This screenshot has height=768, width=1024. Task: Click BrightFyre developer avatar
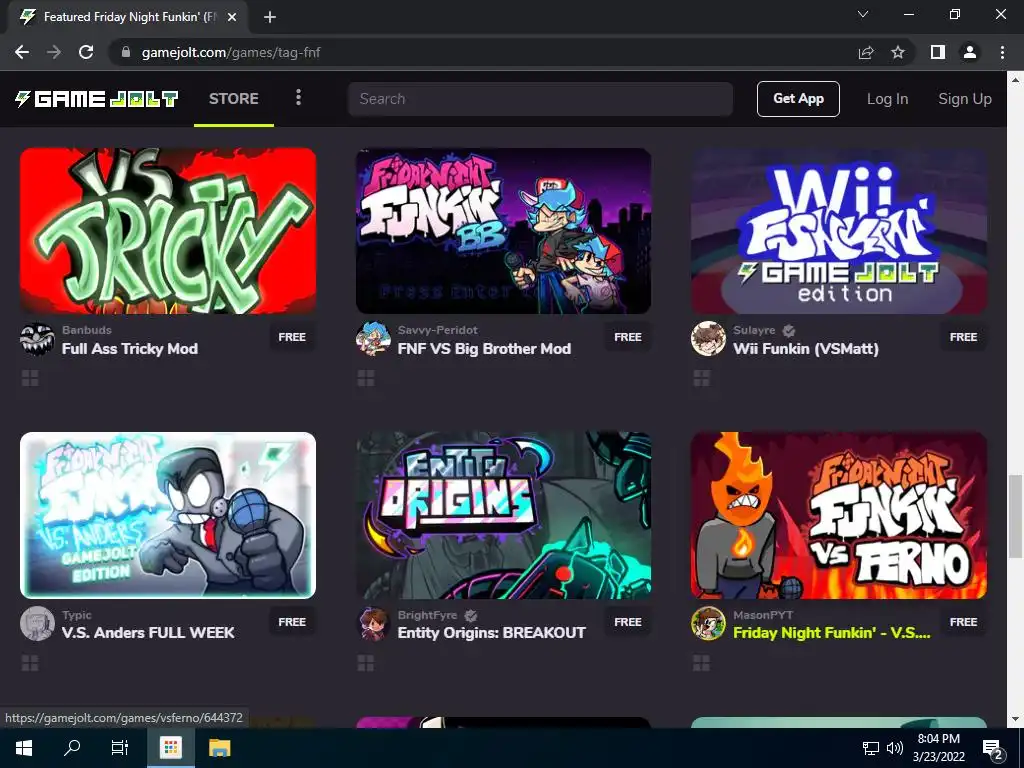pos(373,624)
